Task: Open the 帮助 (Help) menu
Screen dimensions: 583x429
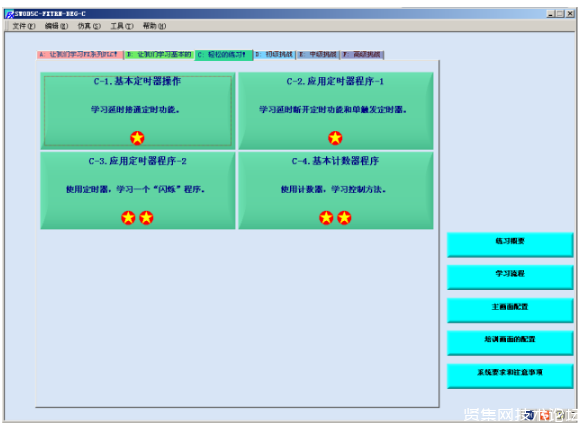Action: tap(154, 26)
